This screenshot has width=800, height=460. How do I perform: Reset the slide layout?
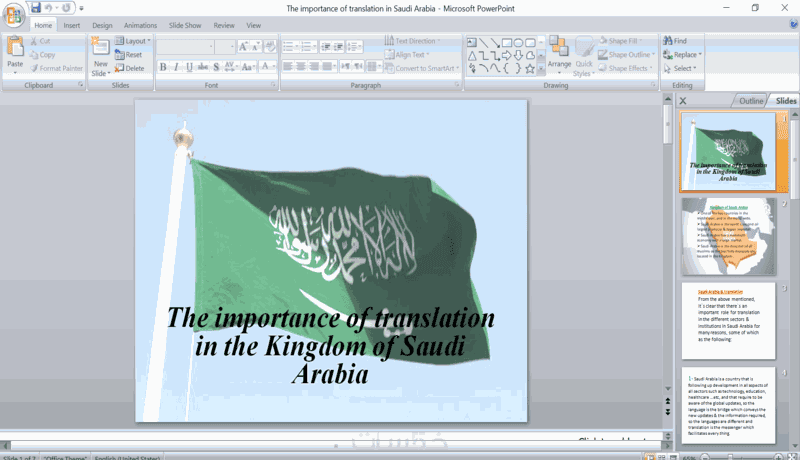pos(129,55)
